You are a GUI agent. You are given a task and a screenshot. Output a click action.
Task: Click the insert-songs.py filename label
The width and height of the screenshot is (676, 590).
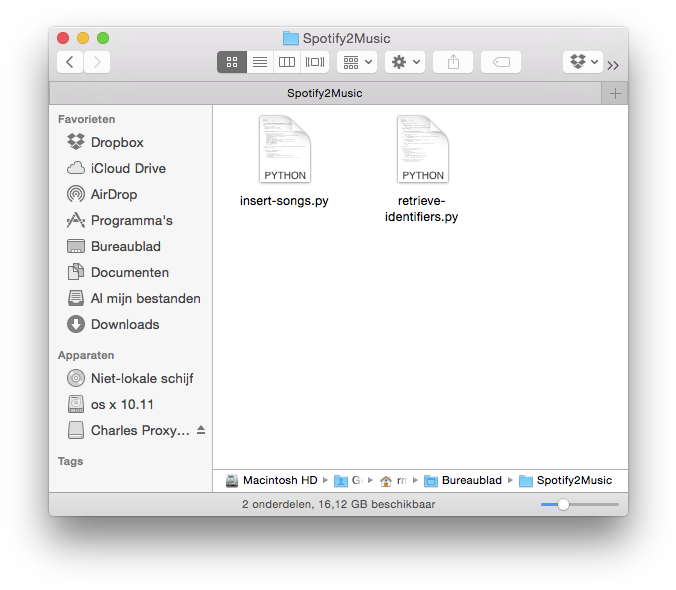click(284, 201)
